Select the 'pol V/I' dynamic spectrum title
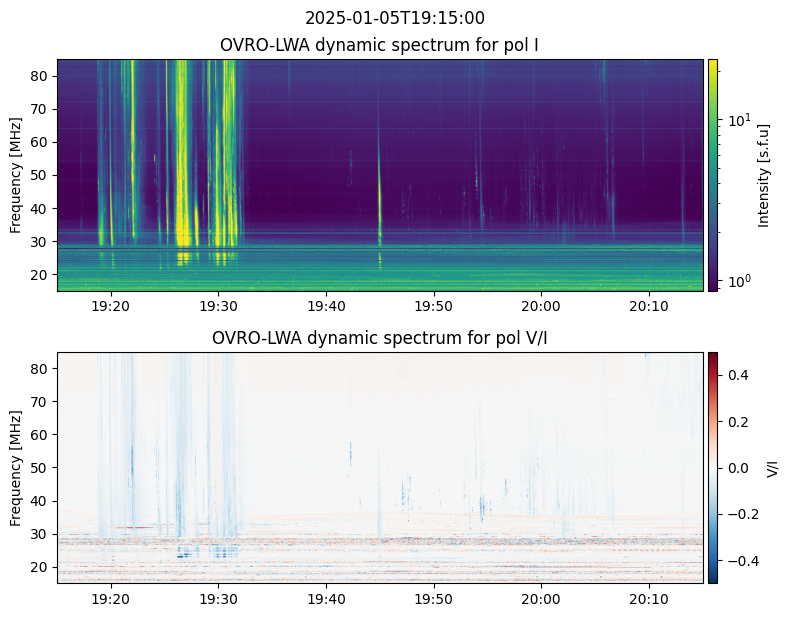The width and height of the screenshot is (789, 617). [380, 338]
